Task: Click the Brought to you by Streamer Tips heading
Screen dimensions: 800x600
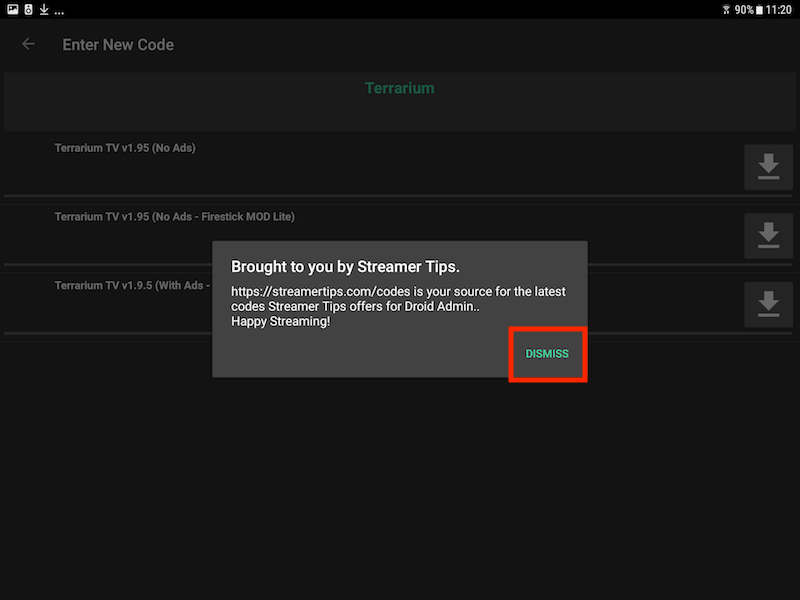Action: (x=345, y=267)
